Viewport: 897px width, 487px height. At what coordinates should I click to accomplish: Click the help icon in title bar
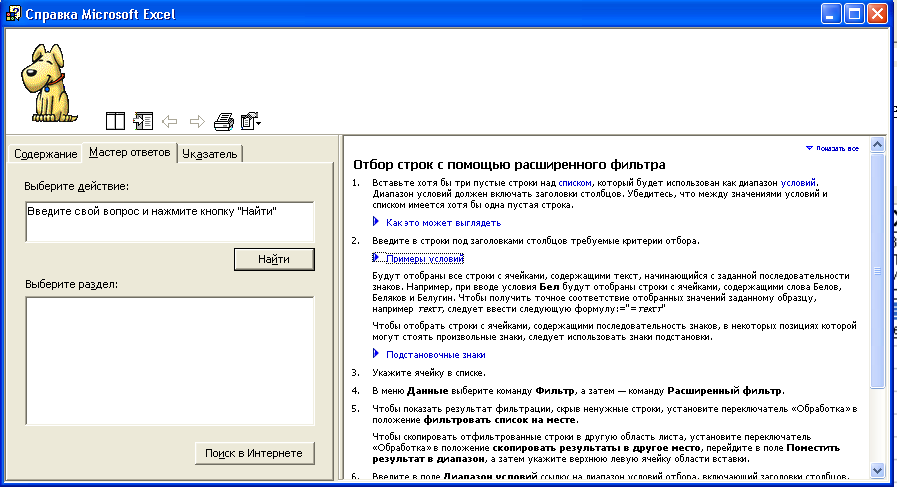point(13,14)
